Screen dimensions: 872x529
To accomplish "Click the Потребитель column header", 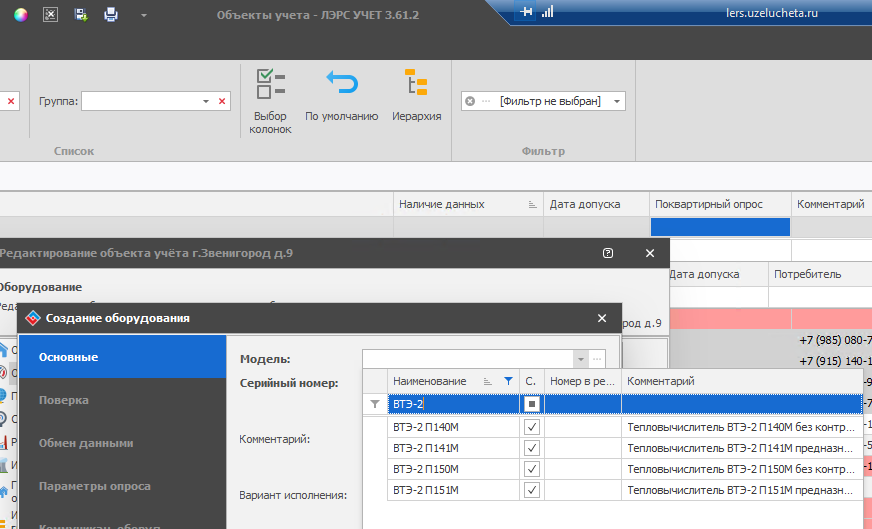I will [820, 274].
